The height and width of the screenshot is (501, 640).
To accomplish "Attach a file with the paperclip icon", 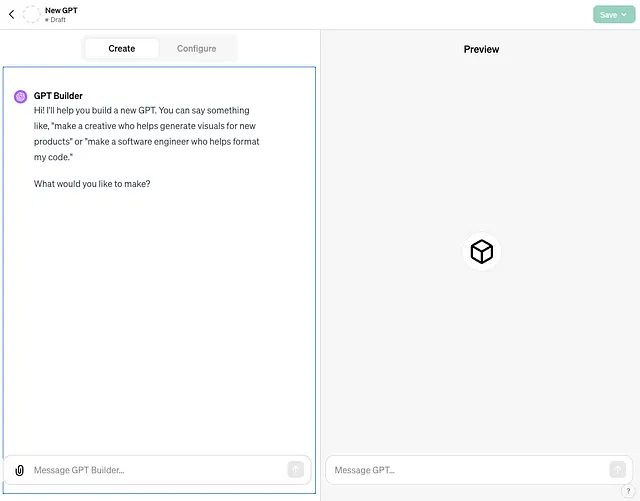I will pos(19,470).
